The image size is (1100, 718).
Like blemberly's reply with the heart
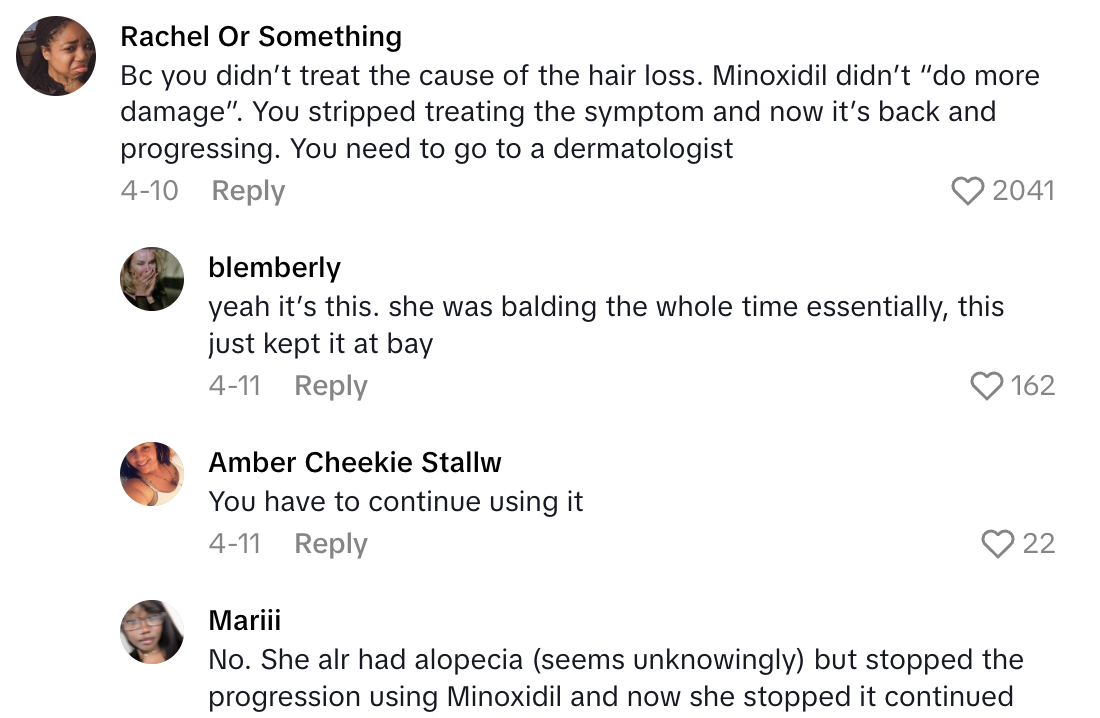(x=987, y=386)
